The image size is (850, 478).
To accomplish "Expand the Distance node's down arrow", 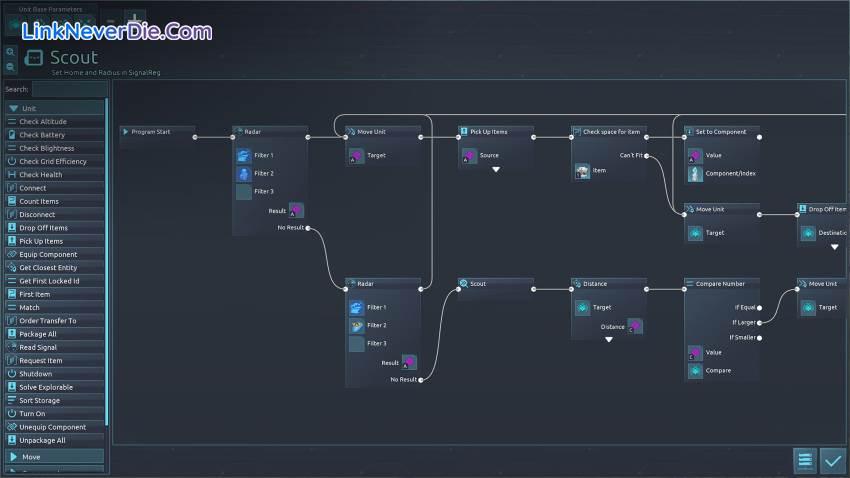I will point(608,340).
